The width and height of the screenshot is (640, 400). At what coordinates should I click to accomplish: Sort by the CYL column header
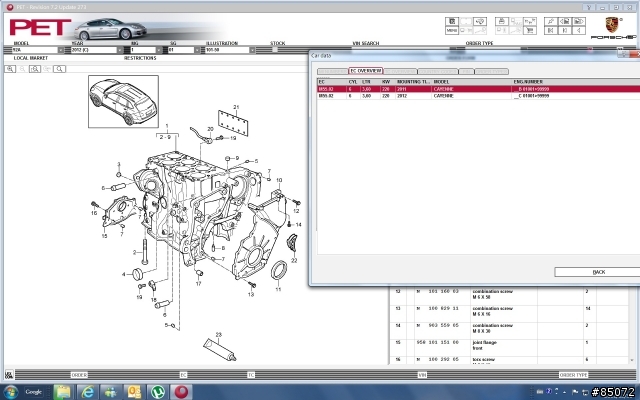(x=353, y=82)
